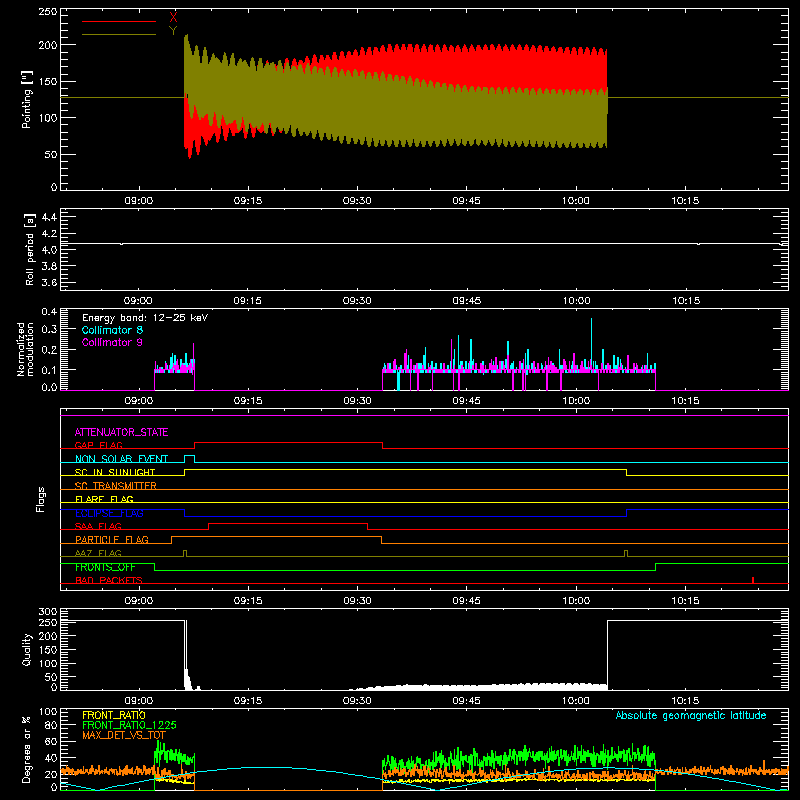Screen dimensions: 800x800
Task: Select the olive Y legend label
Action: (173, 31)
